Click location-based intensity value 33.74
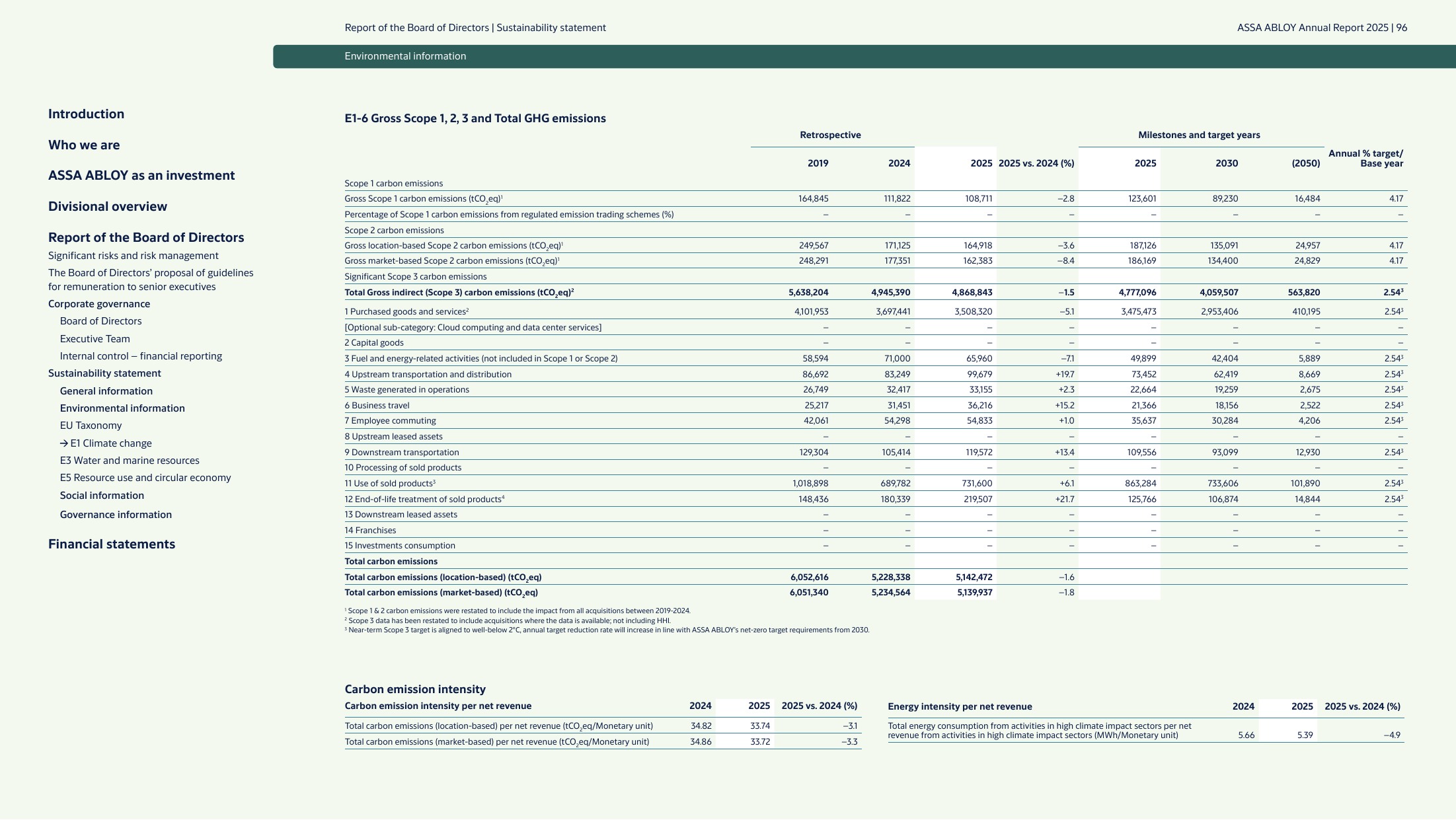1456x820 pixels. (x=760, y=726)
